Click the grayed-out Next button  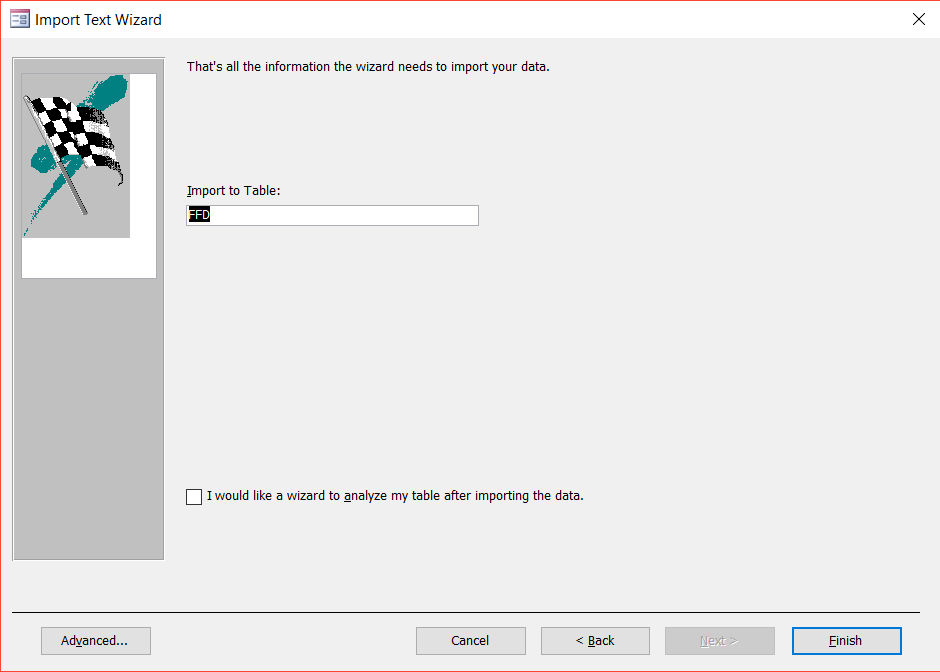[720, 641]
